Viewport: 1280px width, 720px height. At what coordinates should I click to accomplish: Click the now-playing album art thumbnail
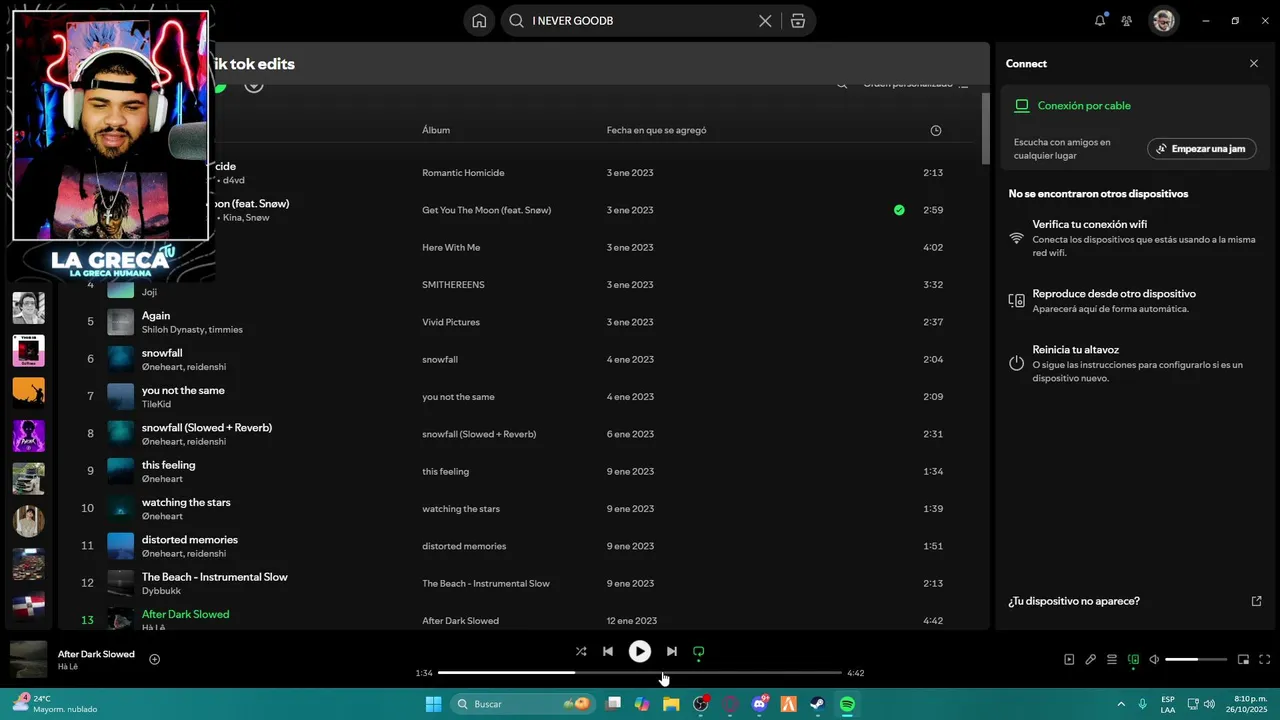tap(28, 659)
